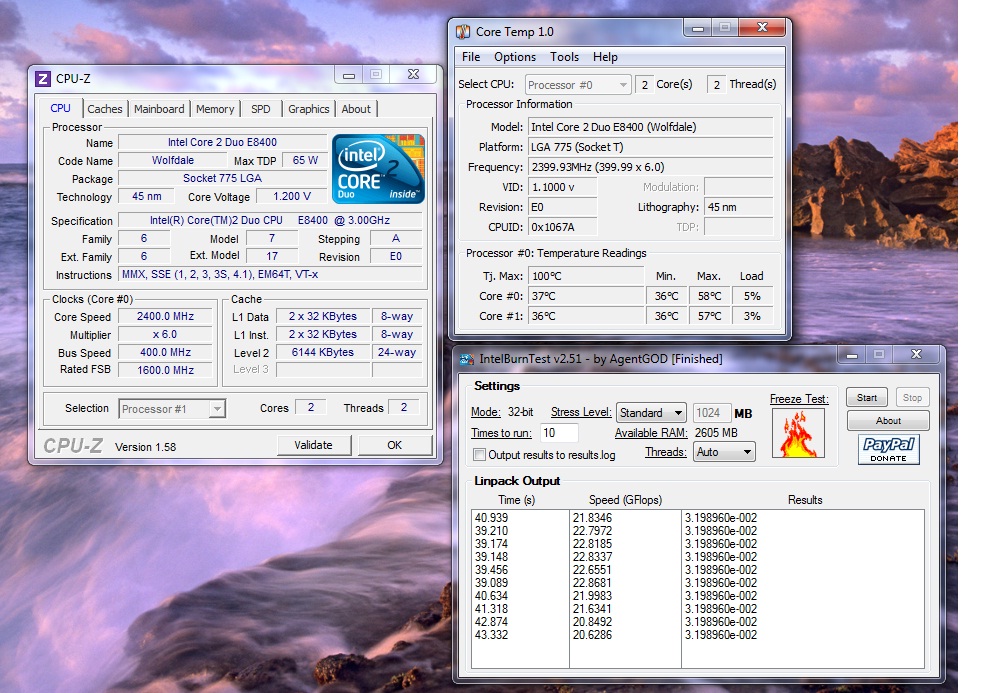Click the Freeze Test label link
Viewport: 1008px width, 693px height.
coord(799,399)
